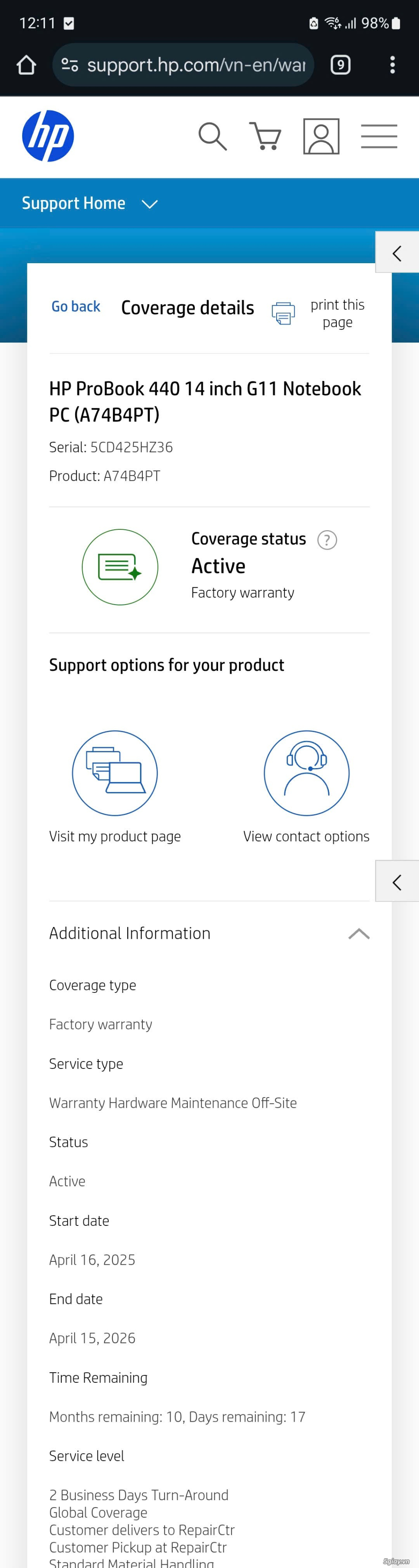Click the printer icon
Screen dimensions: 419x1568
pos(283,313)
